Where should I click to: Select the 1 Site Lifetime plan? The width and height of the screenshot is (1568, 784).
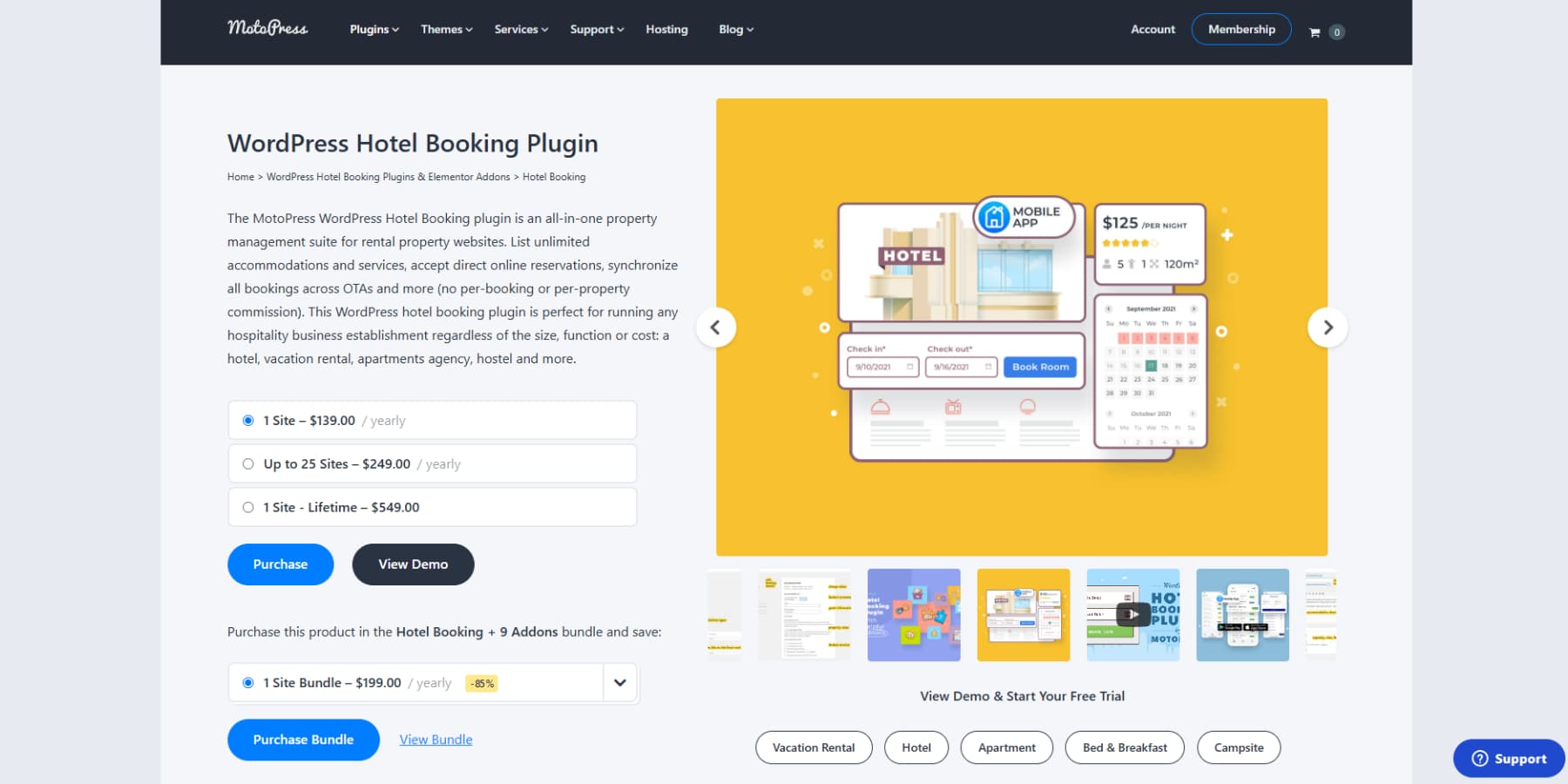pos(247,507)
